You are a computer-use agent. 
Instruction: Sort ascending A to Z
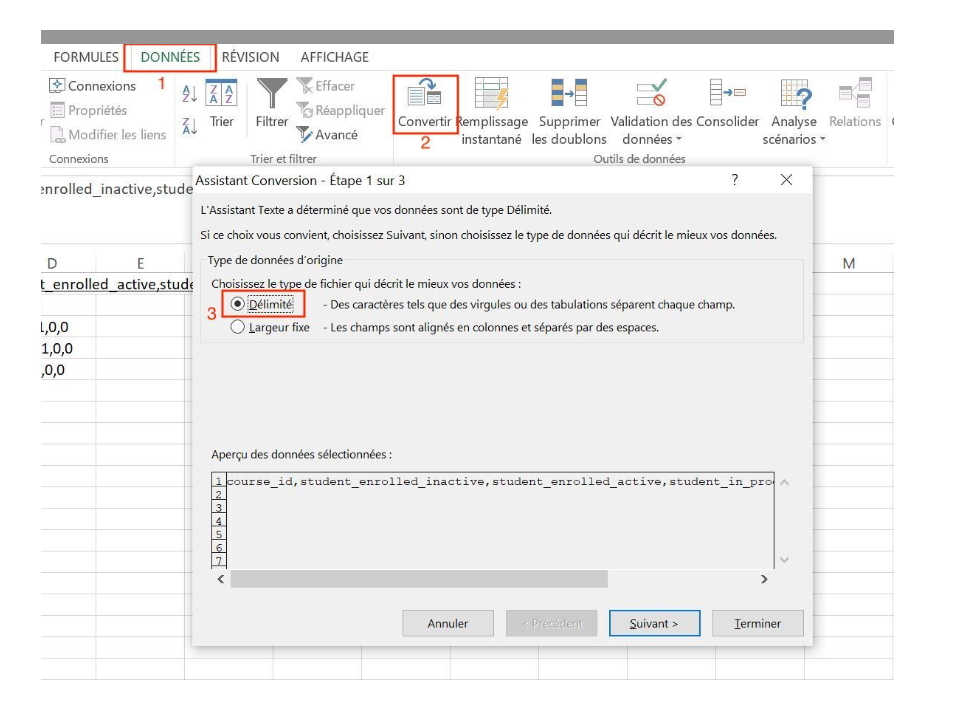(x=189, y=94)
